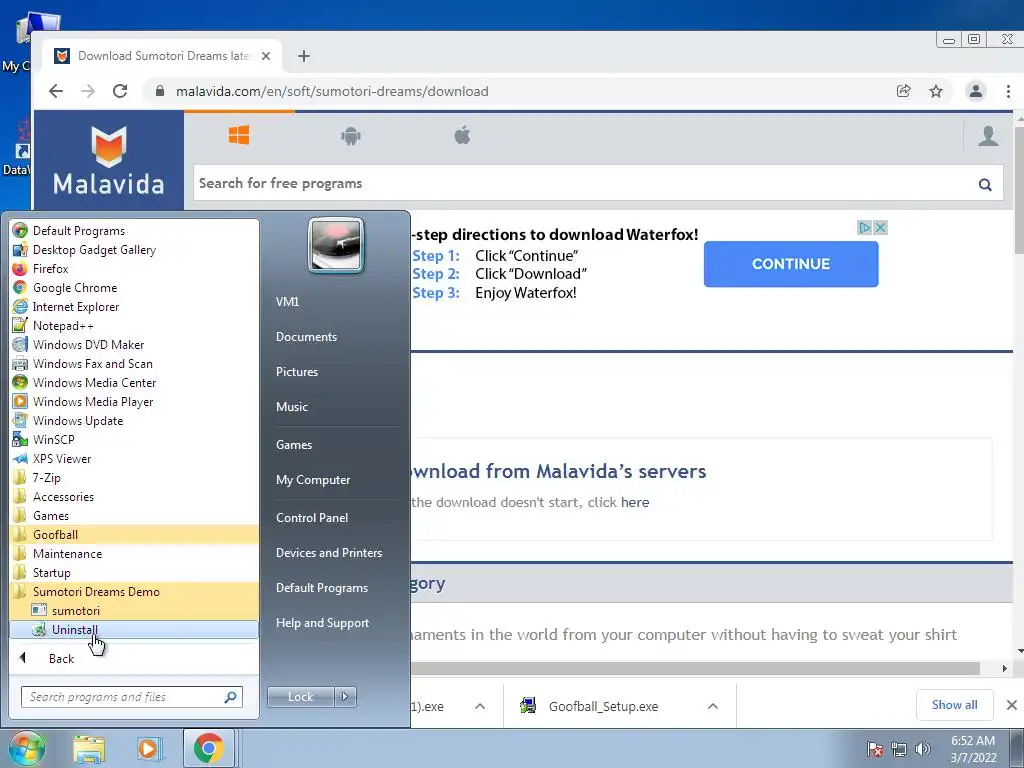Open Windows Media Player taskbar icon

point(148,748)
